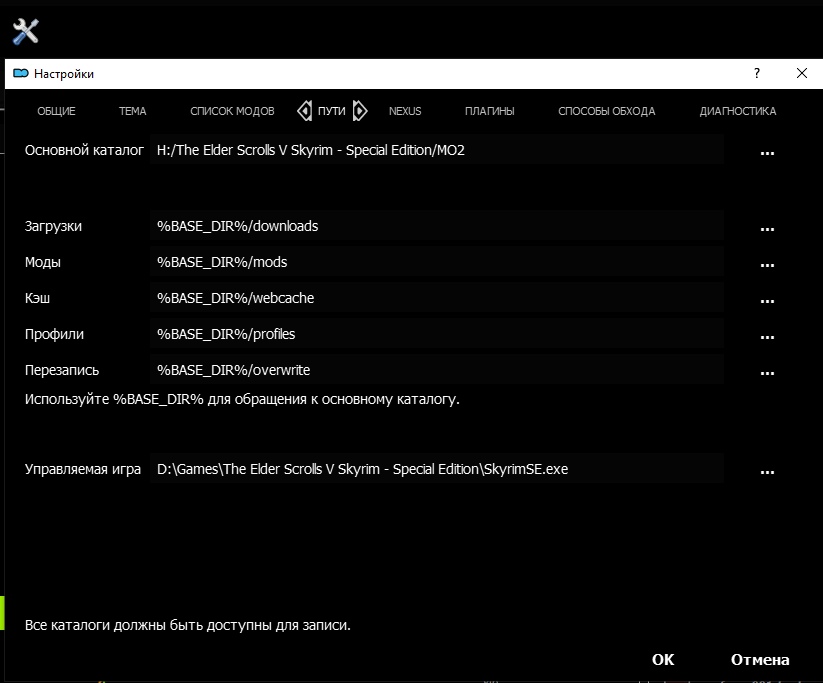Viewport: 823px width, 683px height.
Task: Click the Основной каталог path field
Action: 437,150
